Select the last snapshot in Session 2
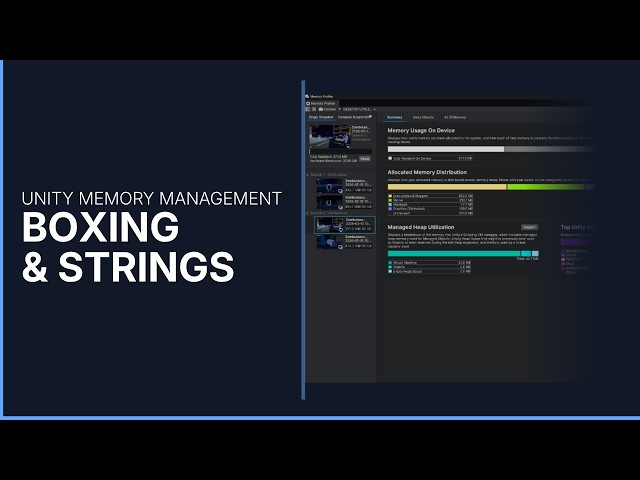Image resolution: width=640 pixels, height=480 pixels. (344, 242)
